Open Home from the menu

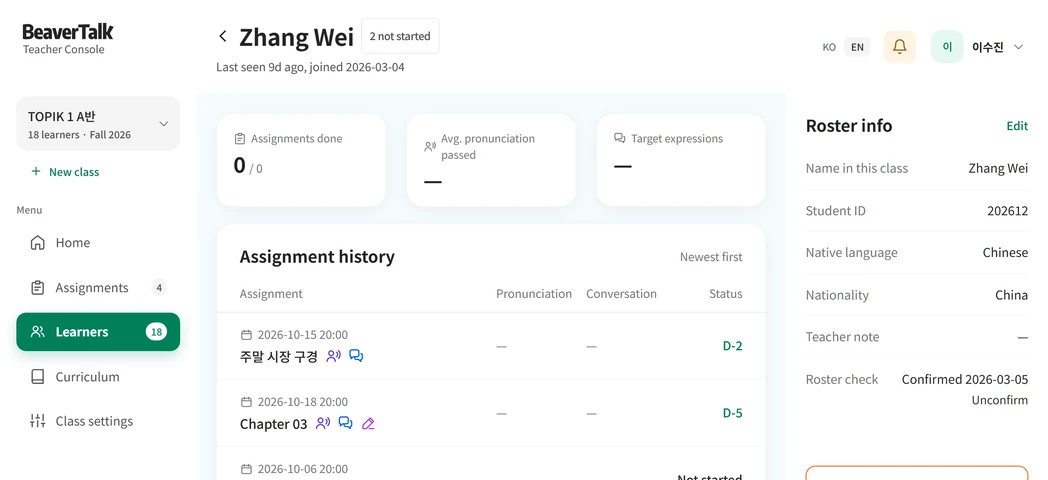98,243
